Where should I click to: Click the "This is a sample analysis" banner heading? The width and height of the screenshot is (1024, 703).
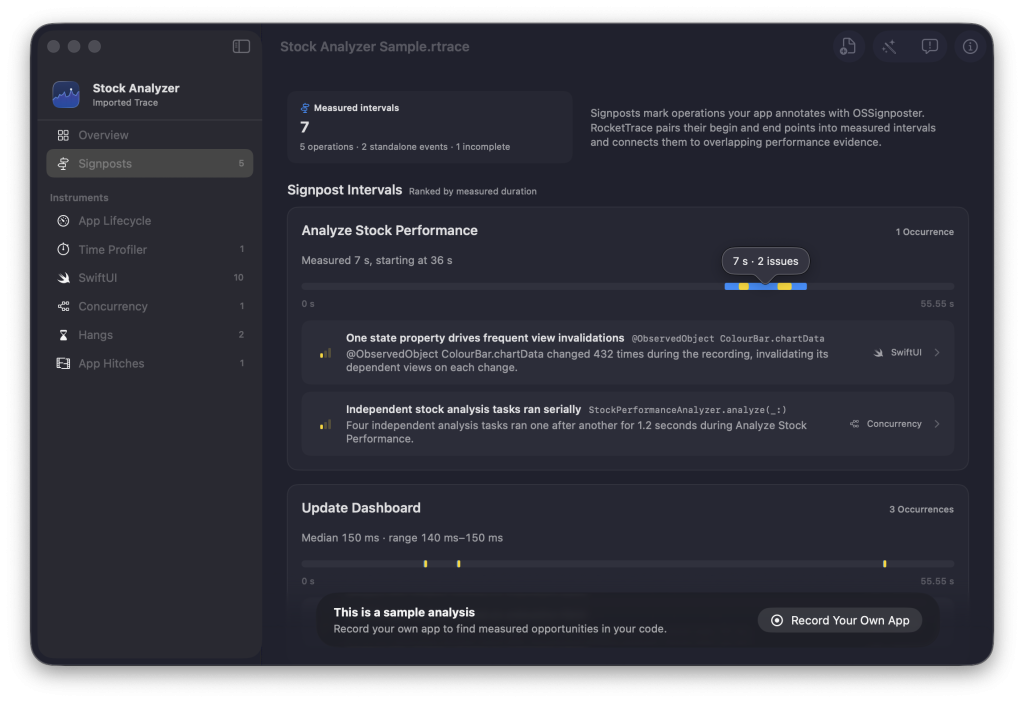(x=404, y=613)
